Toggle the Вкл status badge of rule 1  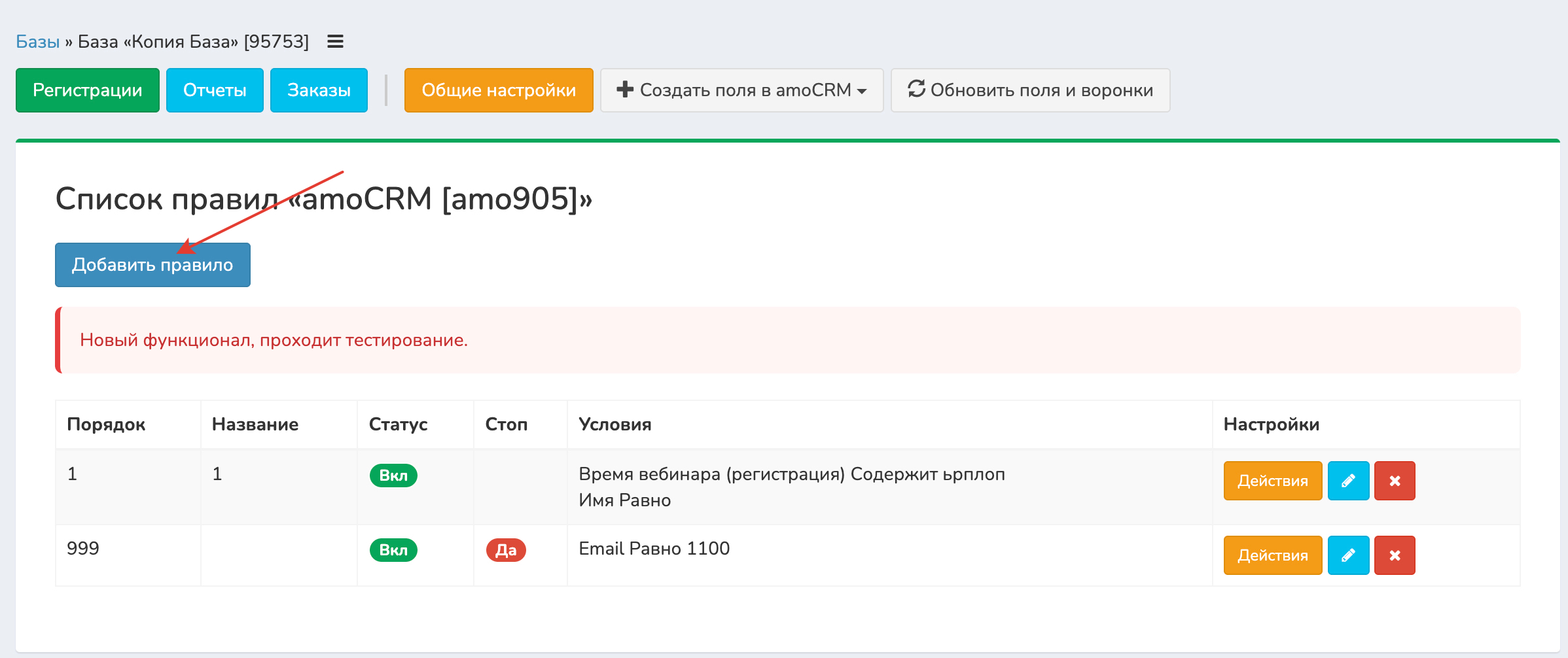coord(393,476)
